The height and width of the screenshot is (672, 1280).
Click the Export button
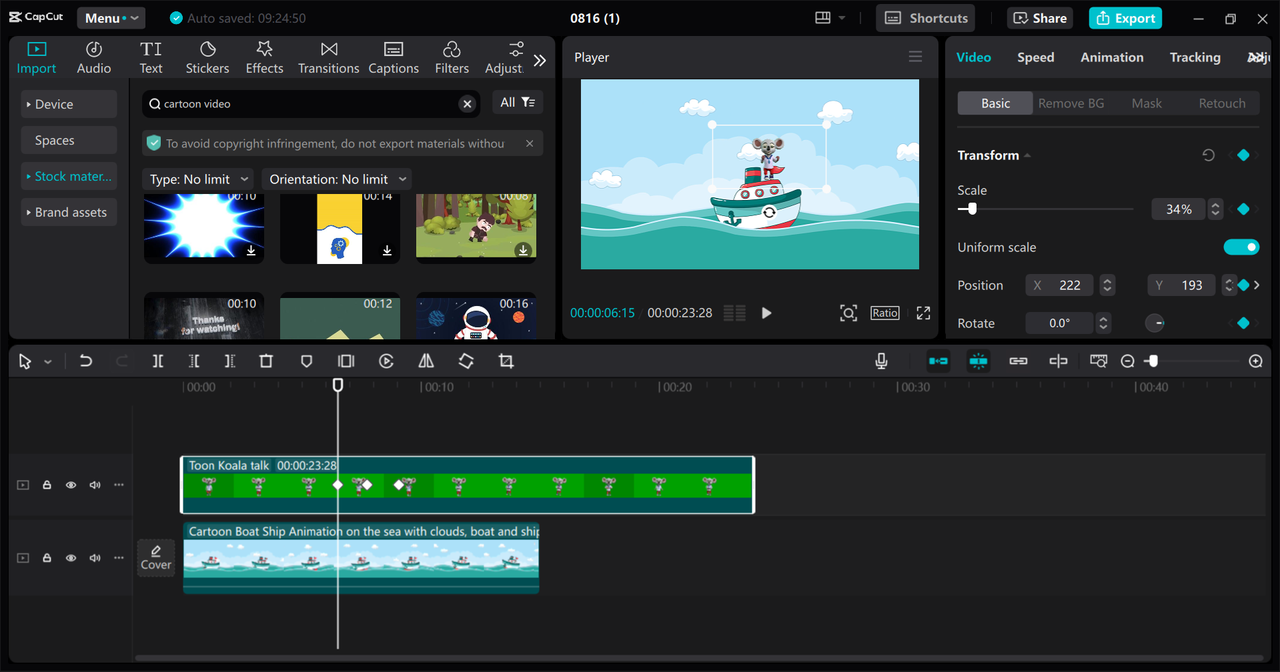[x=1125, y=18]
